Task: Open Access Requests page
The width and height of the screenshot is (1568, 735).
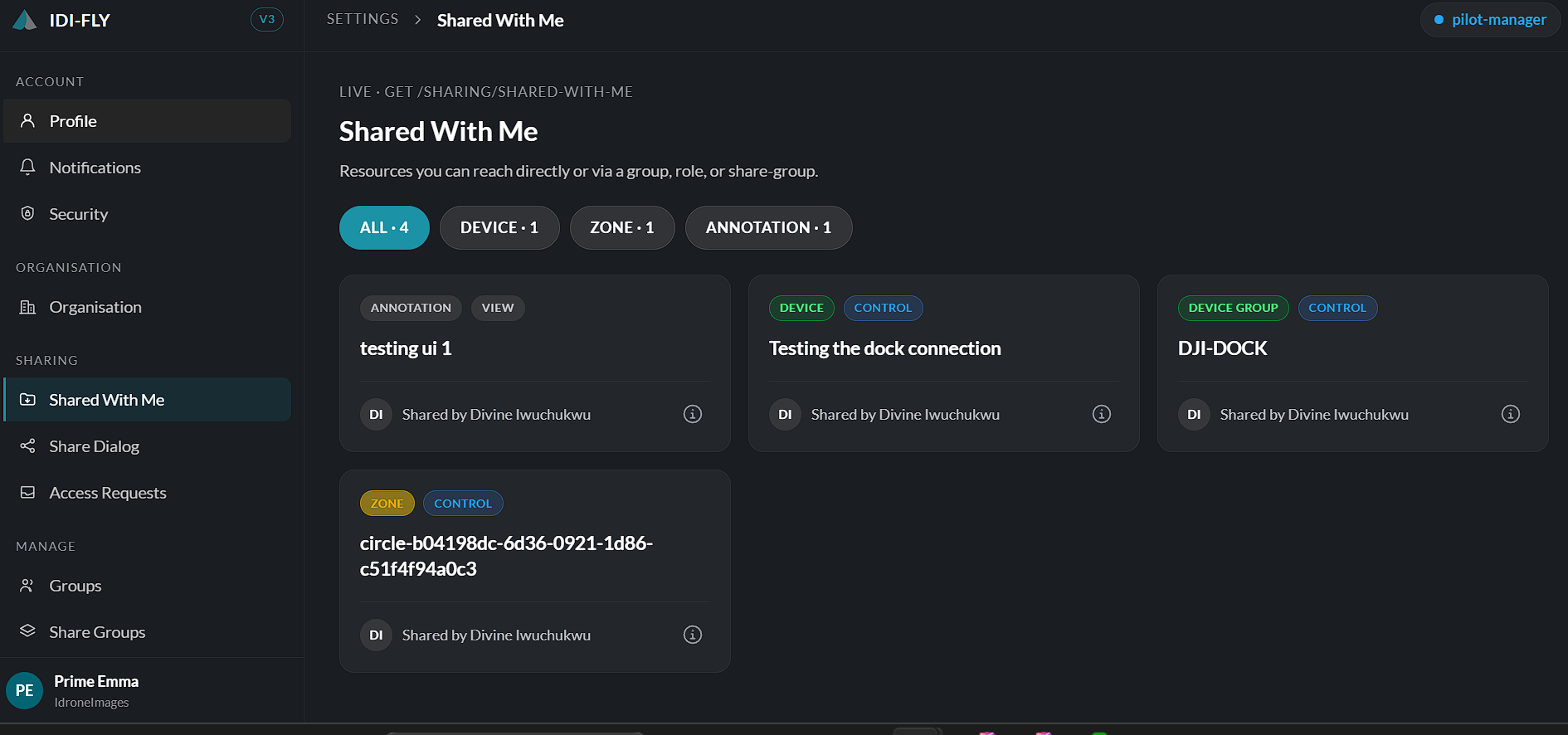Action: coord(148,493)
